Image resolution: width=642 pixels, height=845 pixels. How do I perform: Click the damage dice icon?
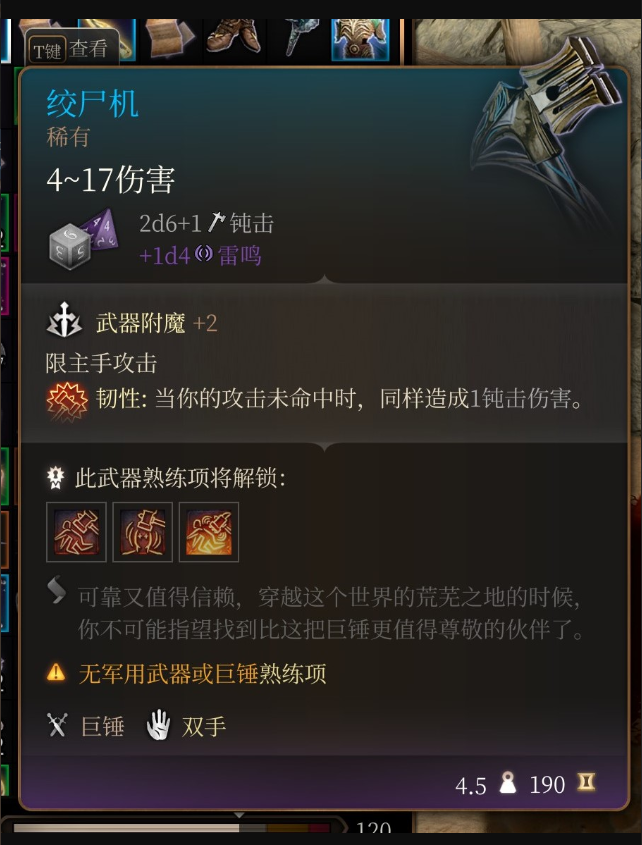[84, 239]
